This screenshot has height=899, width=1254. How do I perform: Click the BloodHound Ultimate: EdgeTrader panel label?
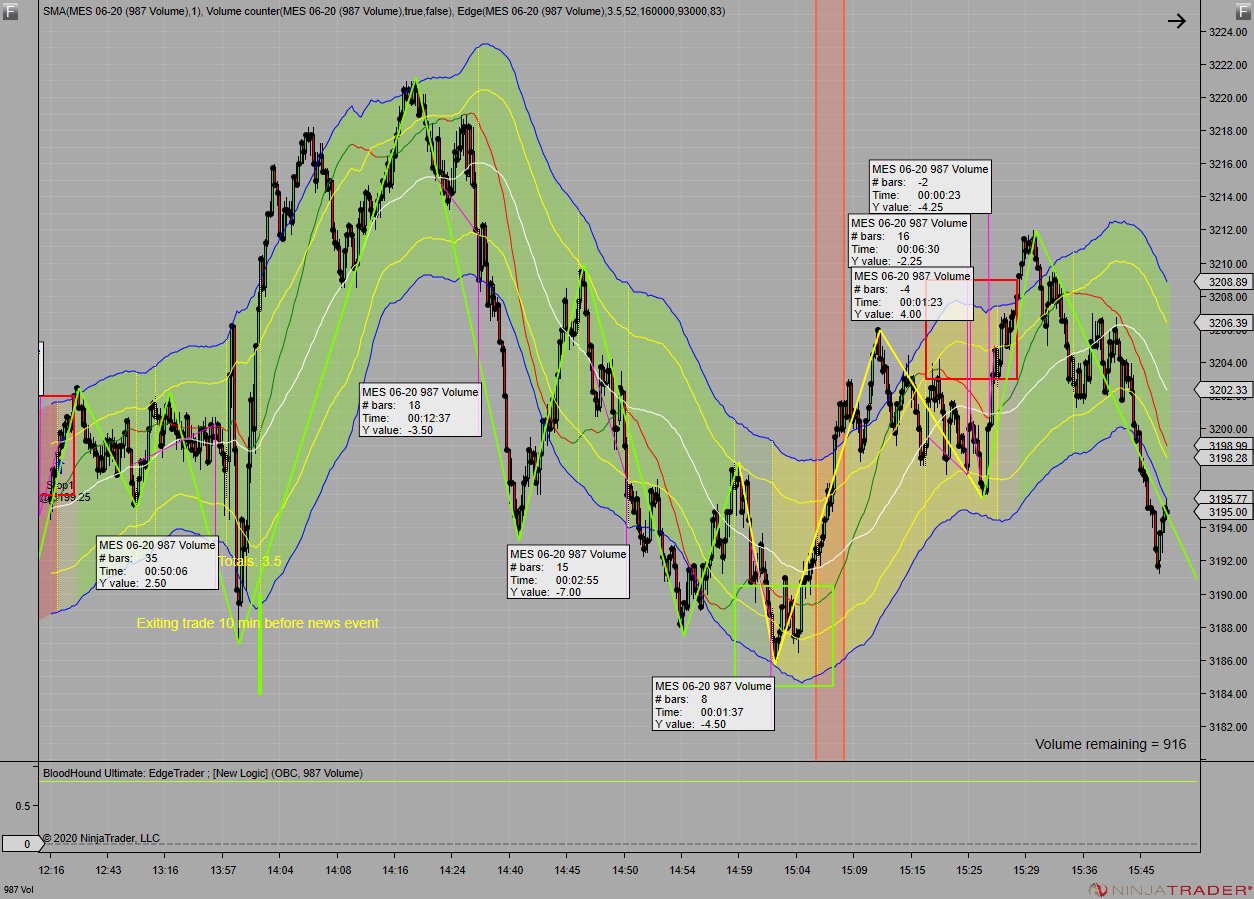[203, 773]
